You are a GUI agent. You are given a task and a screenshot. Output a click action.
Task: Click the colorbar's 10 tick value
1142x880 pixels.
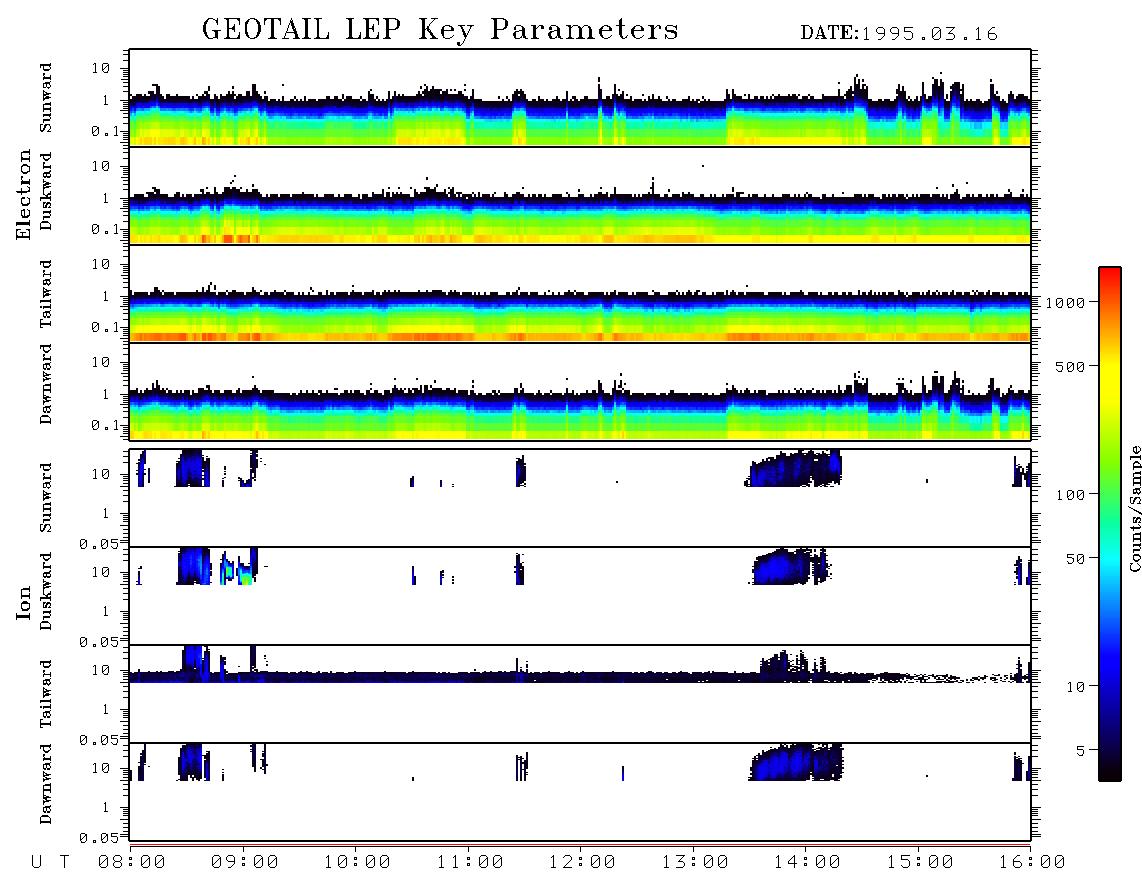pyautogui.click(x=1075, y=687)
